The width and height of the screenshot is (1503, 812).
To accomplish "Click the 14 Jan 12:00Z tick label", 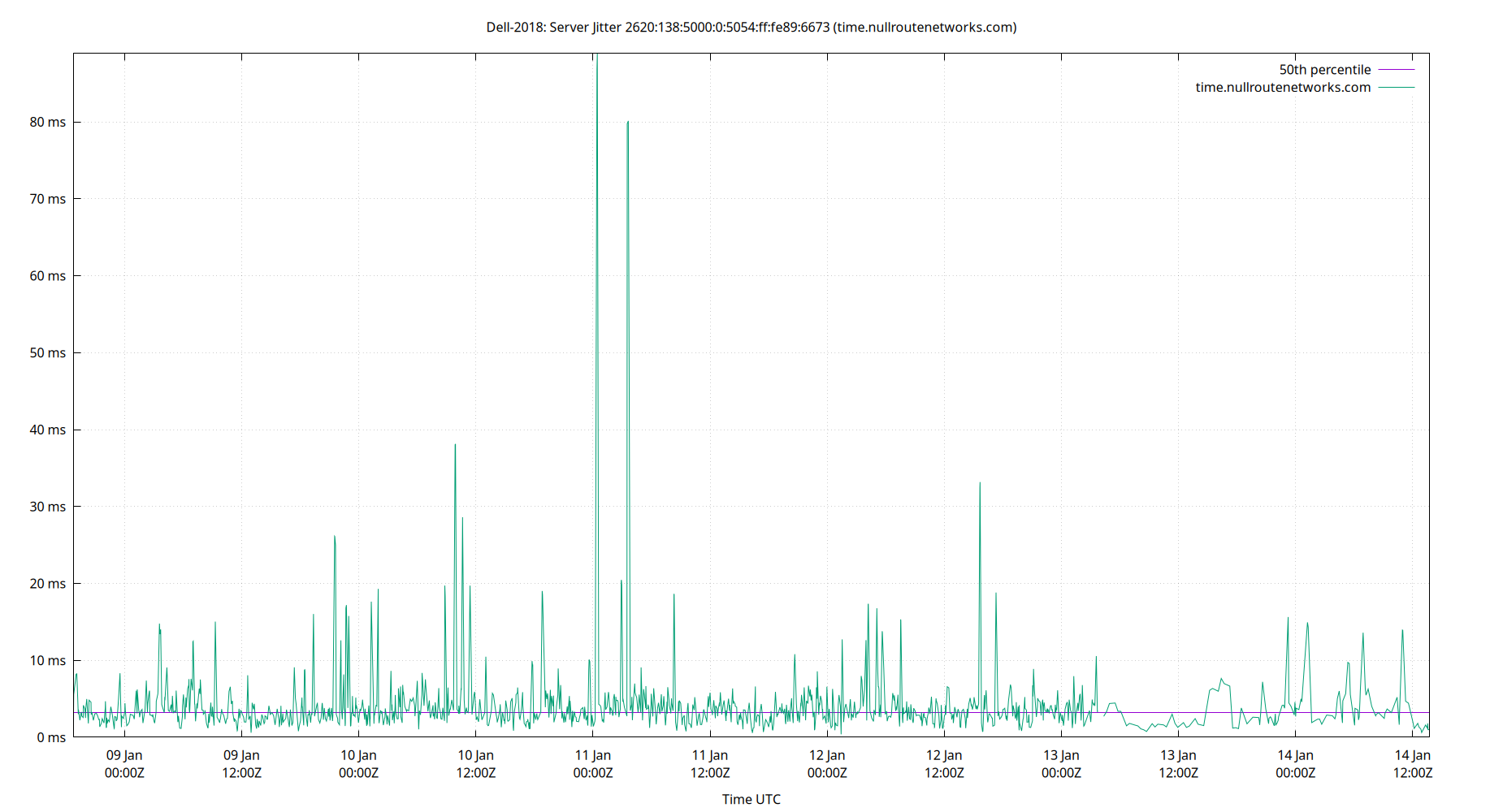I will pyautogui.click(x=1413, y=764).
